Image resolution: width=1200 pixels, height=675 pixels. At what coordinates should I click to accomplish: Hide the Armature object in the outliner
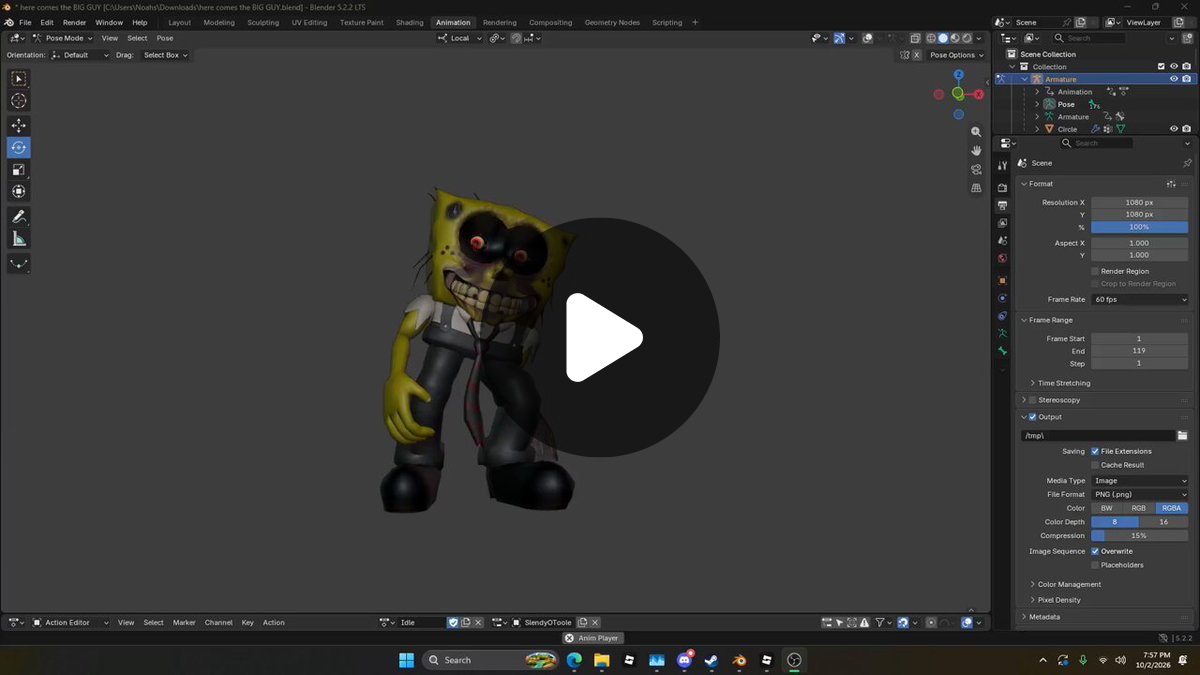1174,79
